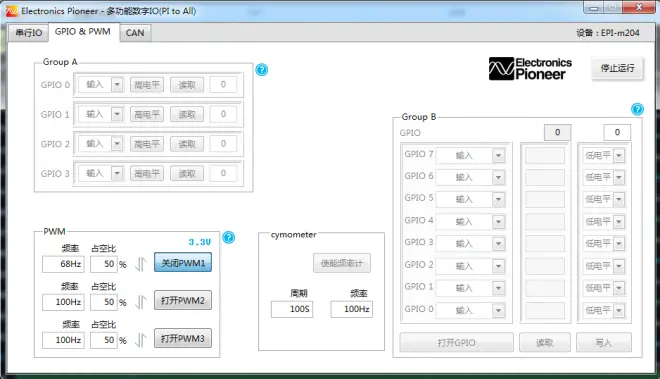
Task: Open Group B GPIO 7 direction dropdown
Action: pyautogui.click(x=498, y=155)
